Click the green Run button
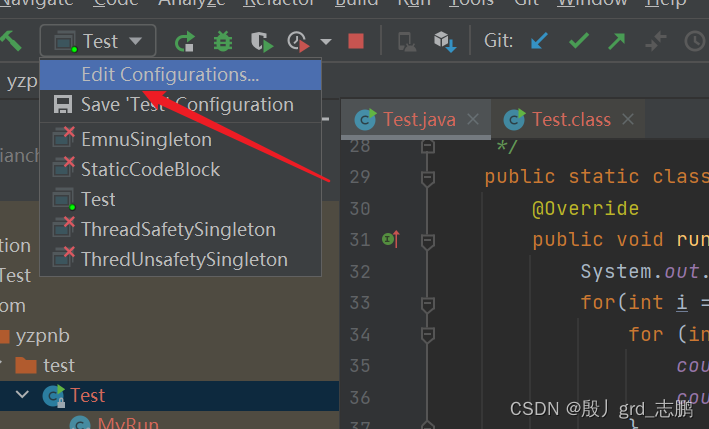The height and width of the screenshot is (429, 709). point(184,42)
